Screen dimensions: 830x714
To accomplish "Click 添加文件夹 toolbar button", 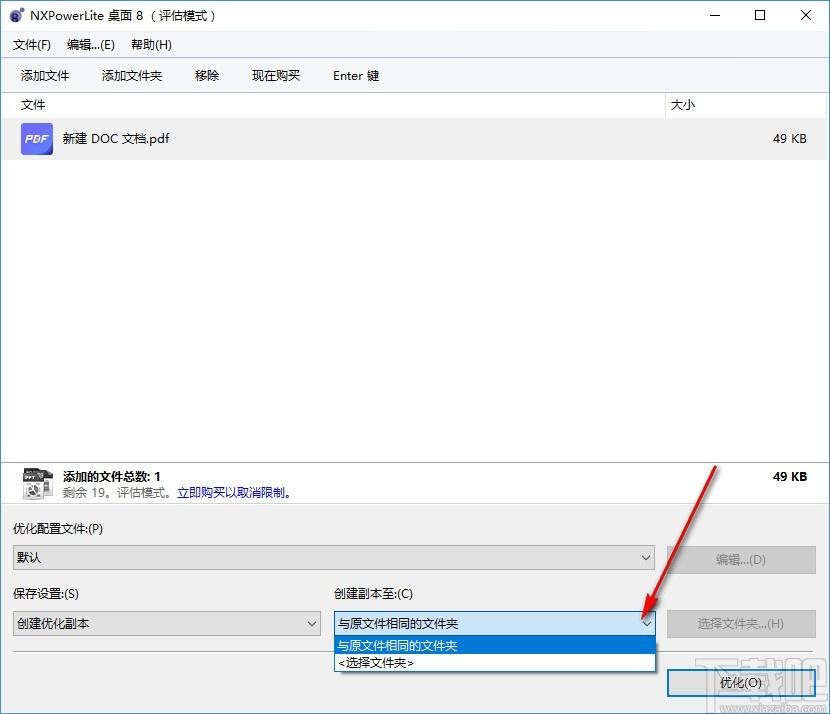I will (131, 76).
